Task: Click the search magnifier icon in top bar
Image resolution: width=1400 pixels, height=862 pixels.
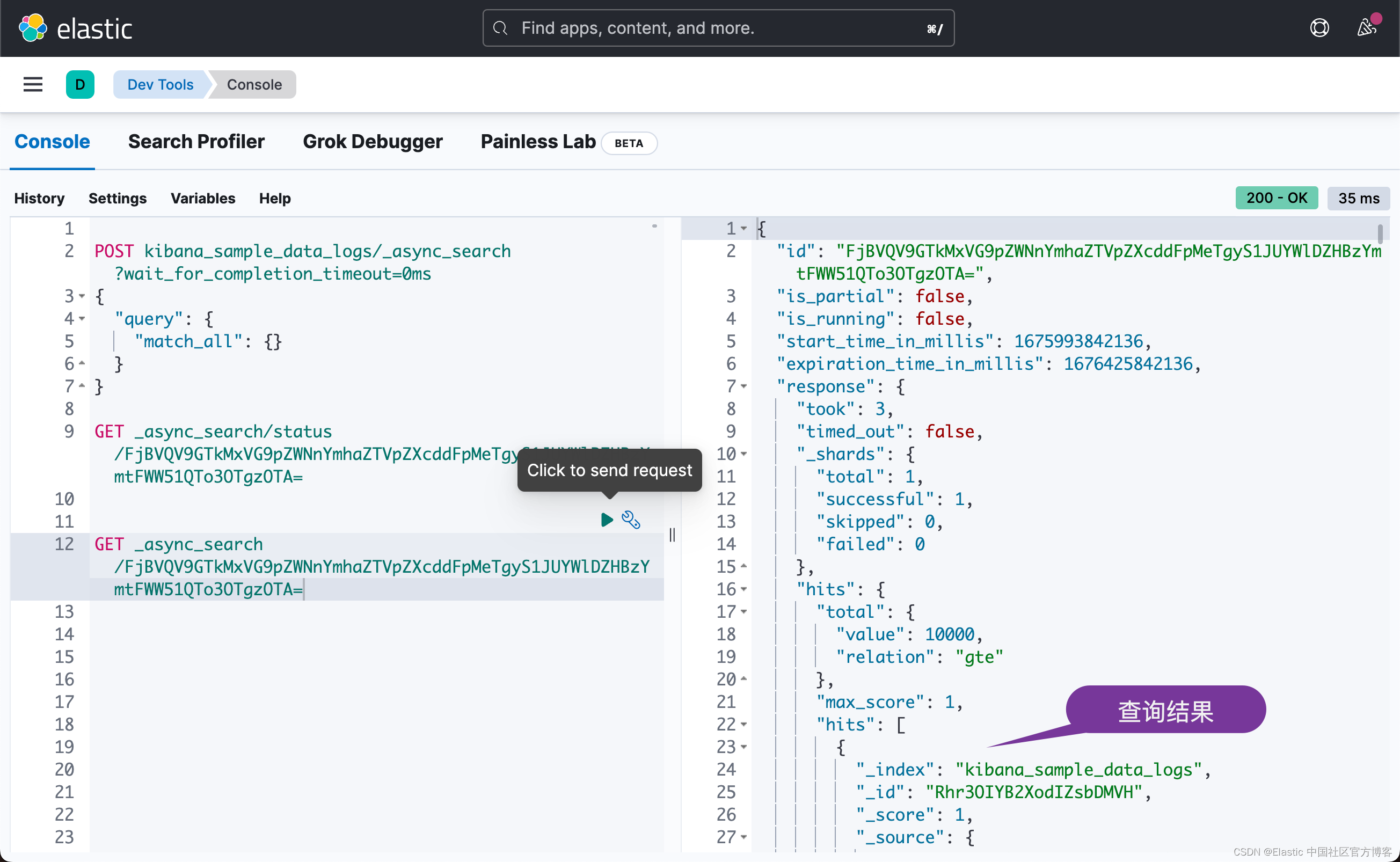Action: click(x=500, y=28)
